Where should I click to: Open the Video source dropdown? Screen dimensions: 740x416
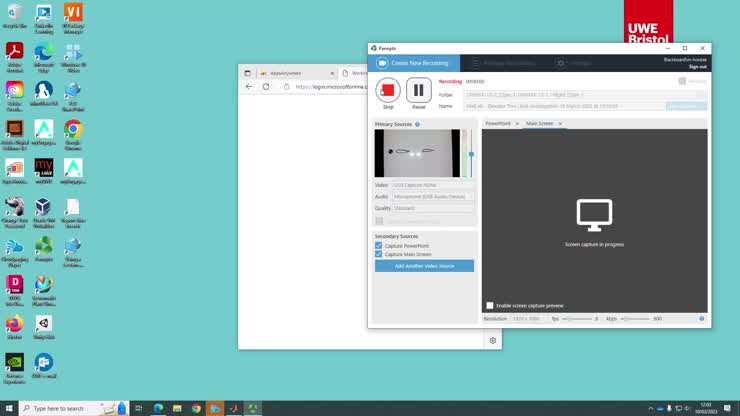click(432, 185)
